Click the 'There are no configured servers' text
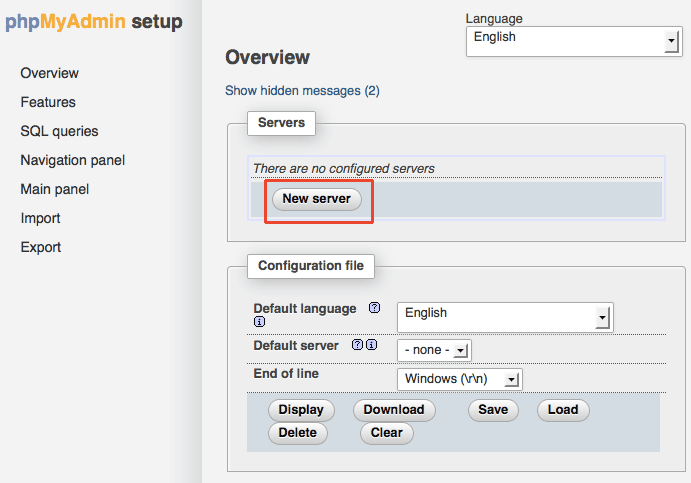 [x=344, y=169]
